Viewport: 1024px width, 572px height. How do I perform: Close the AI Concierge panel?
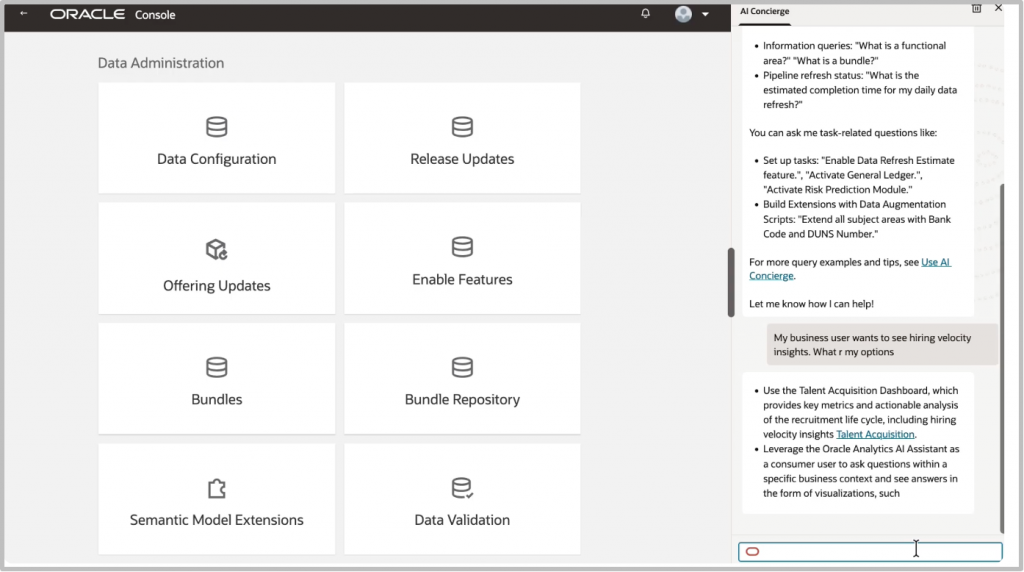998,8
